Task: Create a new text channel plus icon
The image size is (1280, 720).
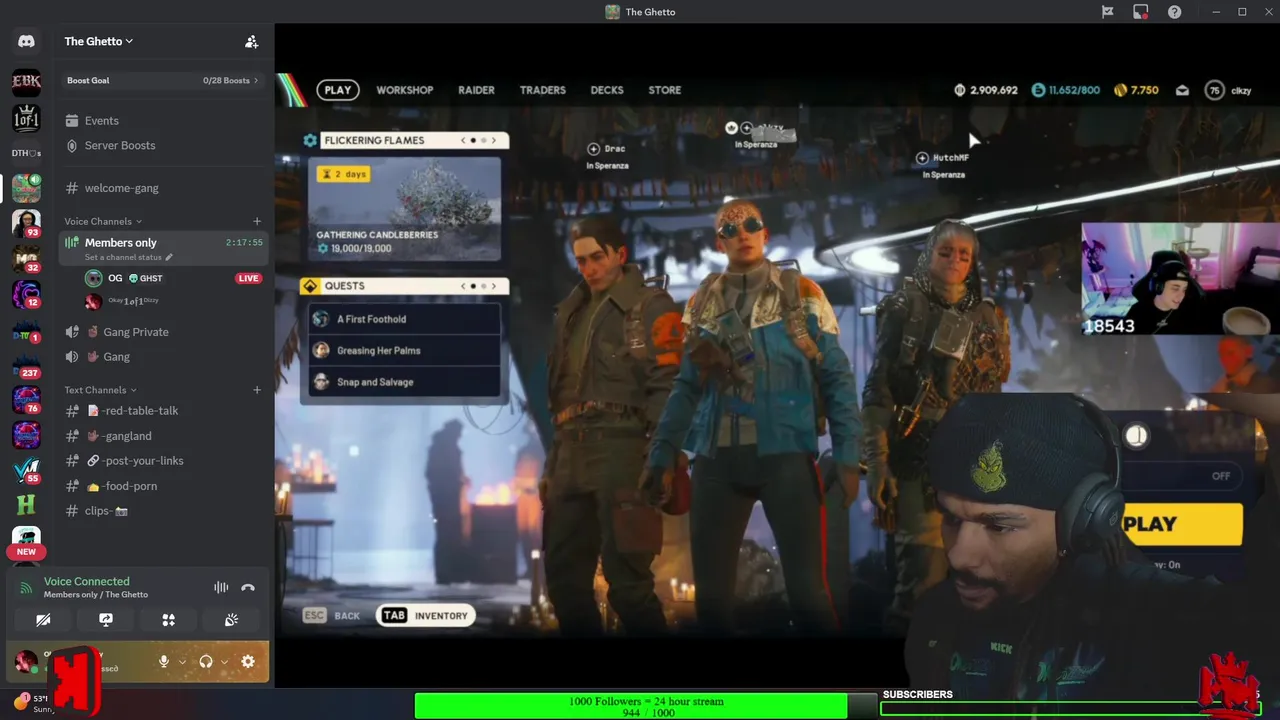Action: [257, 390]
